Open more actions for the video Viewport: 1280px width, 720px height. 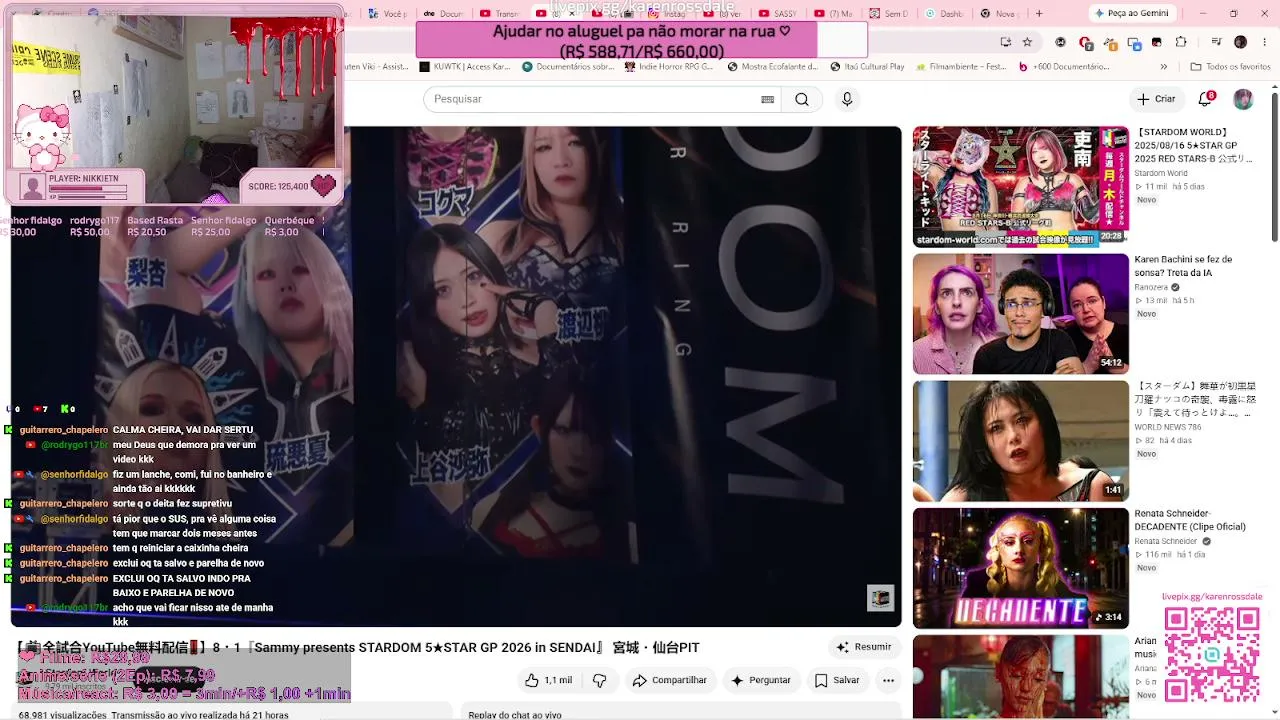pyautogui.click(x=888, y=680)
